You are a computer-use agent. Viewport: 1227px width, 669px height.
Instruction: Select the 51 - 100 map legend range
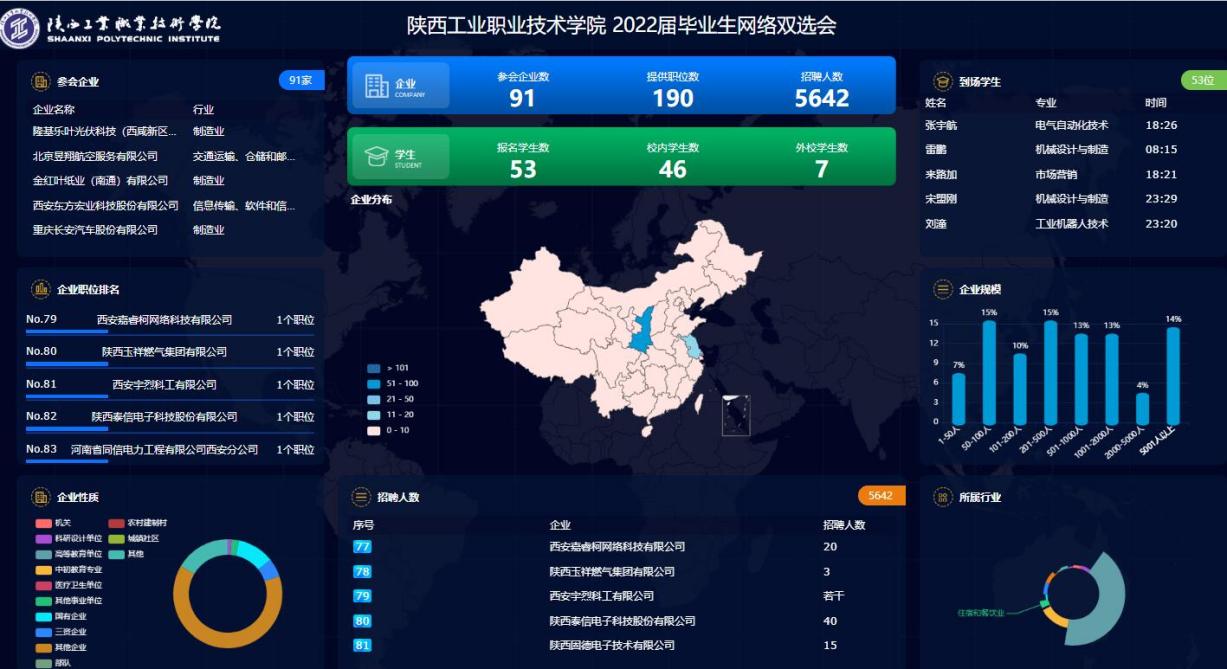(374, 384)
